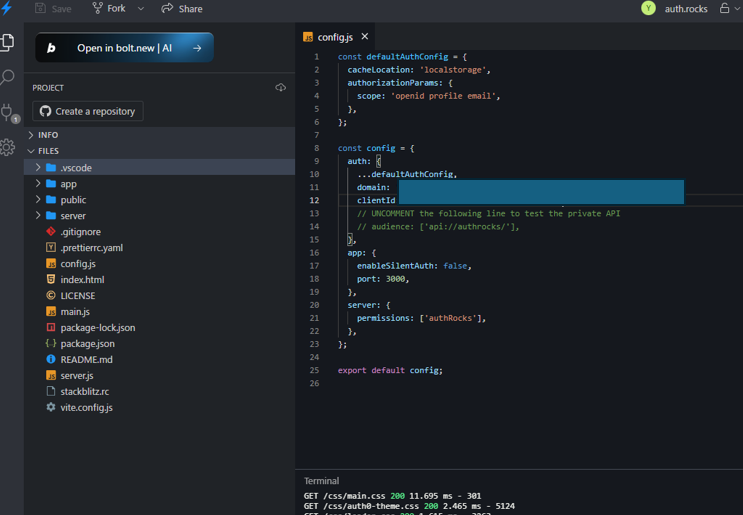The width and height of the screenshot is (743, 515).
Task: Close the config.js tab
Action: (364, 36)
